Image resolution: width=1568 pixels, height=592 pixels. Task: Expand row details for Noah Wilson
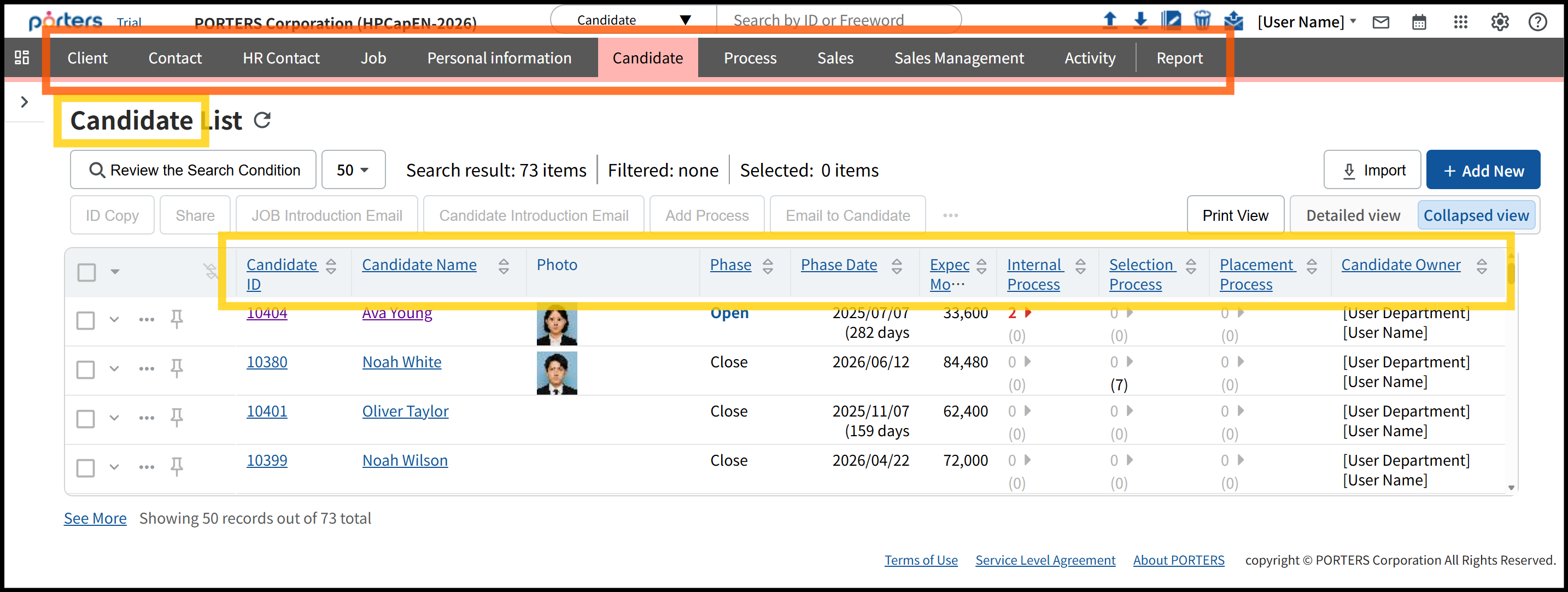114,467
